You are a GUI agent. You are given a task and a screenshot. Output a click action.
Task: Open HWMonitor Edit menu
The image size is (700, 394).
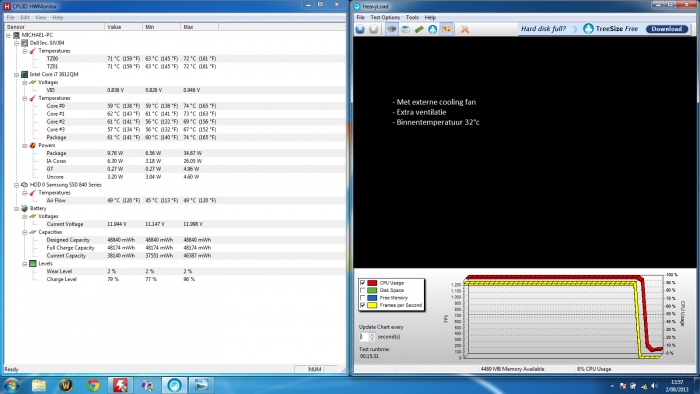click(25, 17)
